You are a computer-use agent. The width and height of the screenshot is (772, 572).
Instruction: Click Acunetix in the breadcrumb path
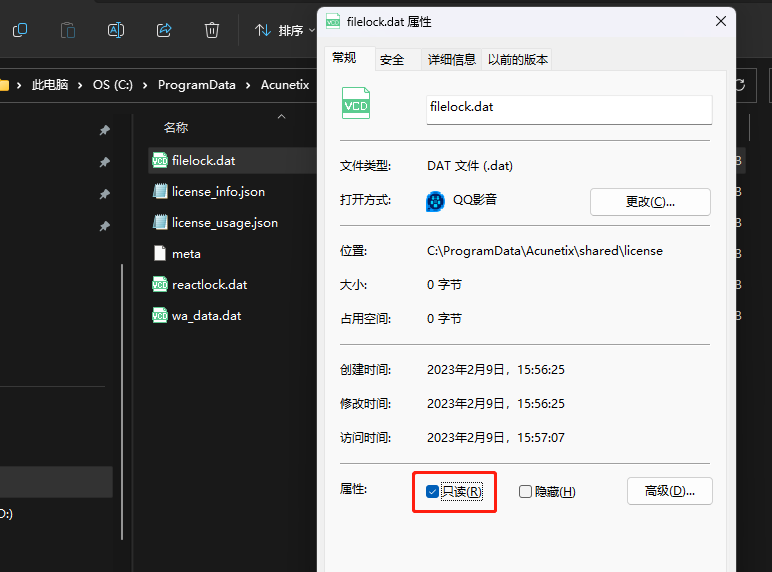(x=285, y=85)
